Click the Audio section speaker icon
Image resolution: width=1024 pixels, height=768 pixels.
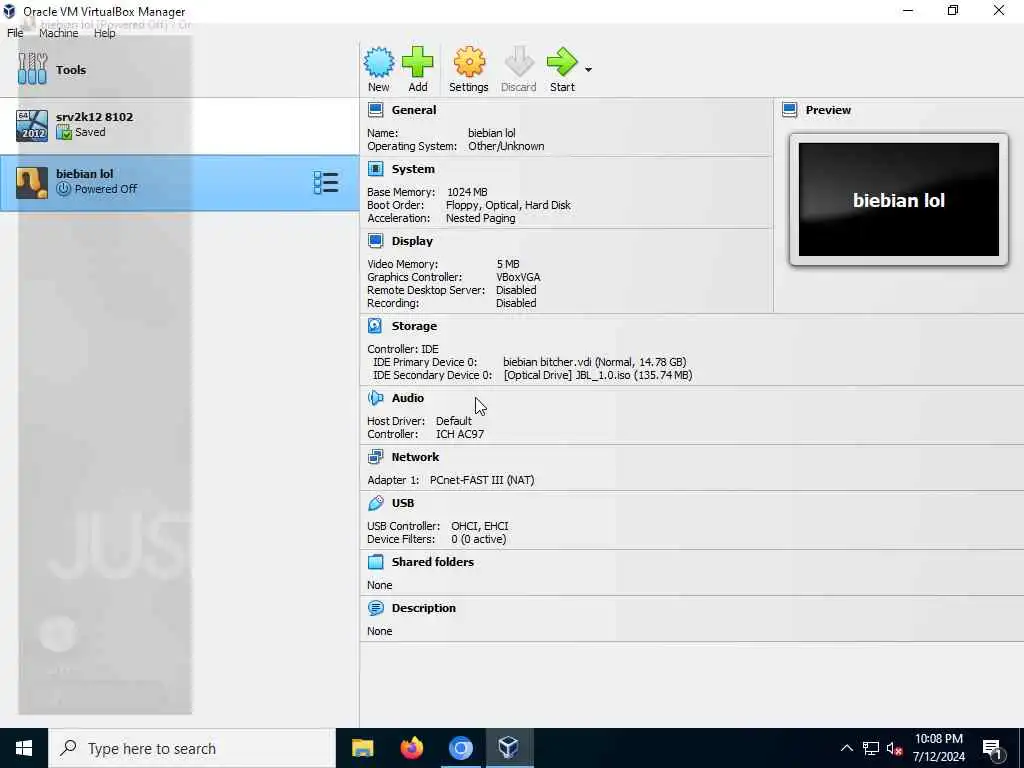pyautogui.click(x=376, y=398)
